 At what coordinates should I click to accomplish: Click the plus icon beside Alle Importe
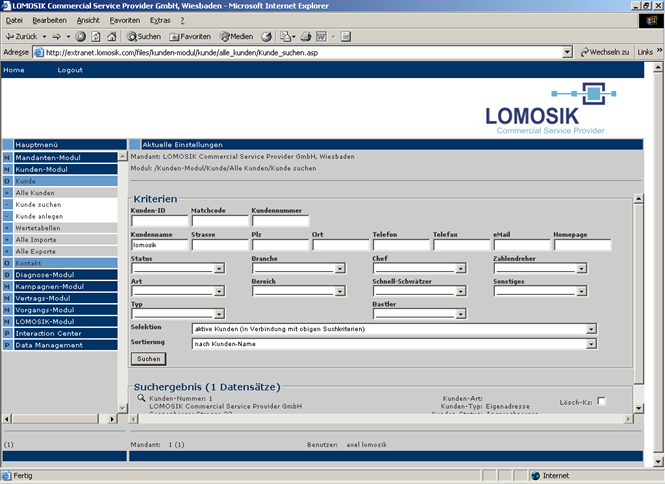point(7,240)
